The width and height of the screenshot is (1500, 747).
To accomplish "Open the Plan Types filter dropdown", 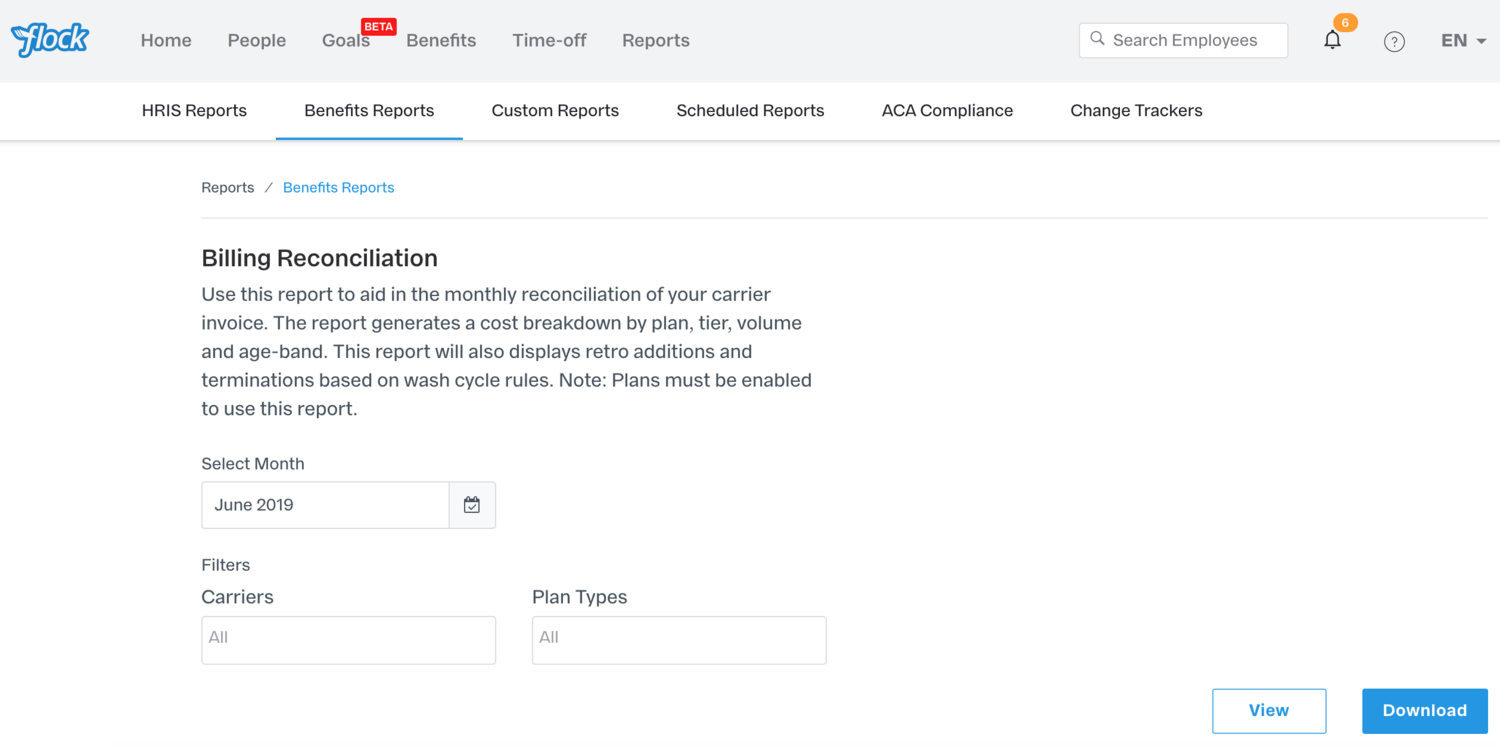I will click(679, 639).
